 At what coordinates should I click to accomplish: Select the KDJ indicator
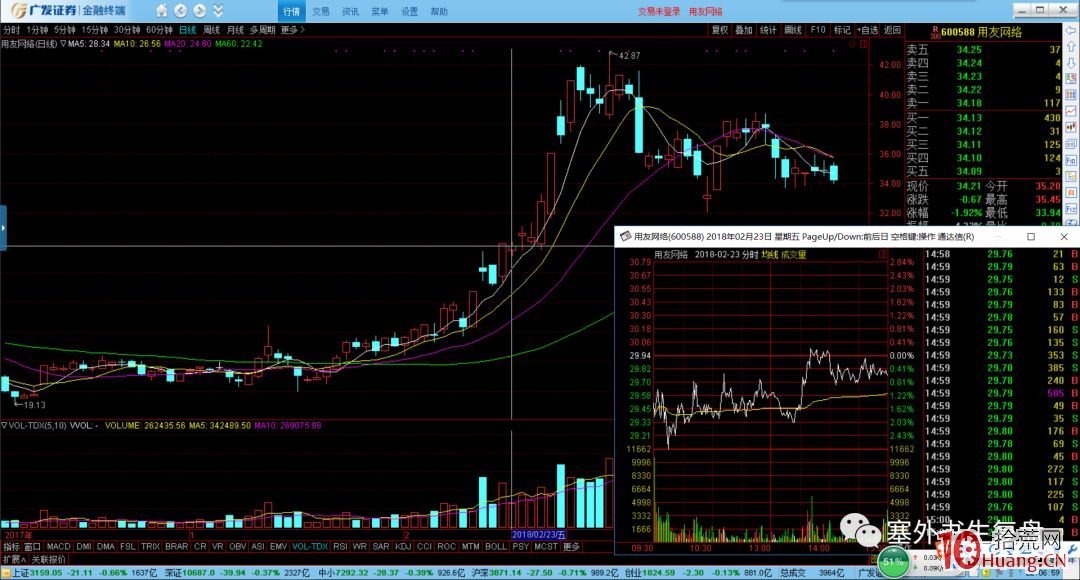click(x=402, y=546)
